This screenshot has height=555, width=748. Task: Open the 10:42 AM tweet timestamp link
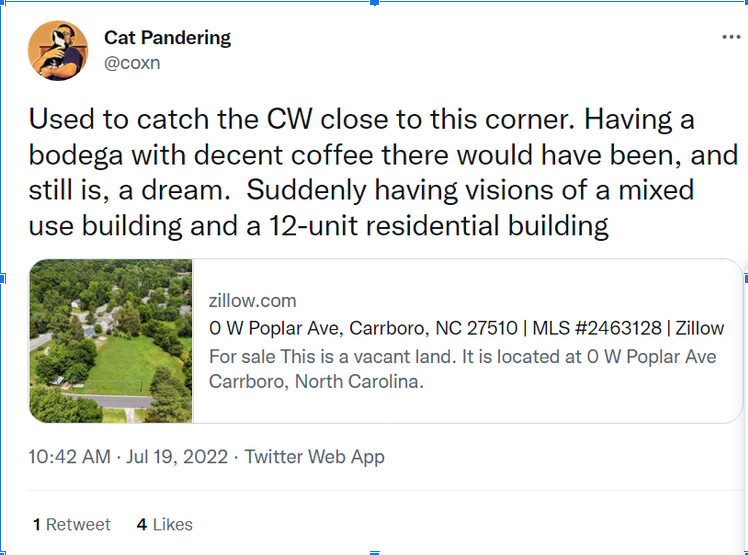coord(70,457)
